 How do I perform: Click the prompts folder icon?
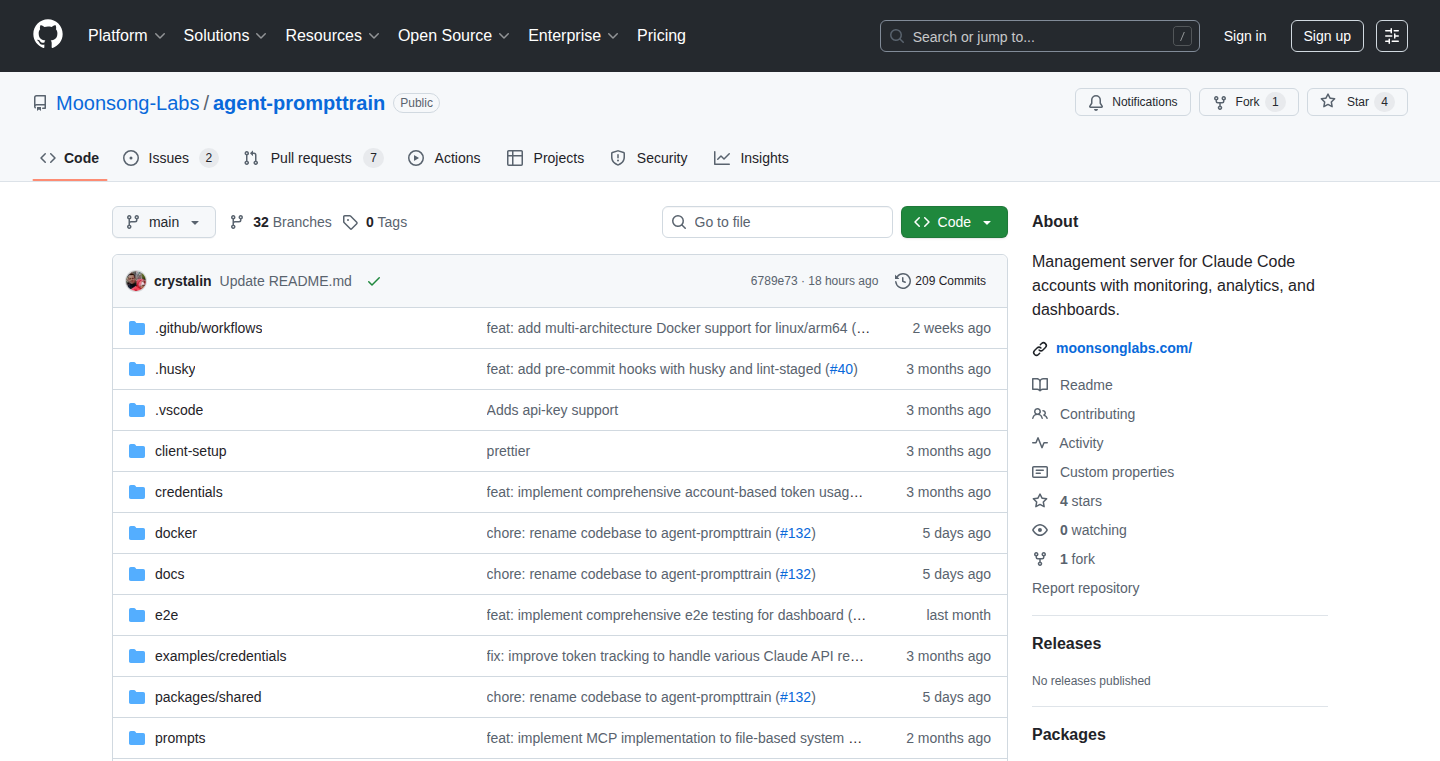pos(137,738)
